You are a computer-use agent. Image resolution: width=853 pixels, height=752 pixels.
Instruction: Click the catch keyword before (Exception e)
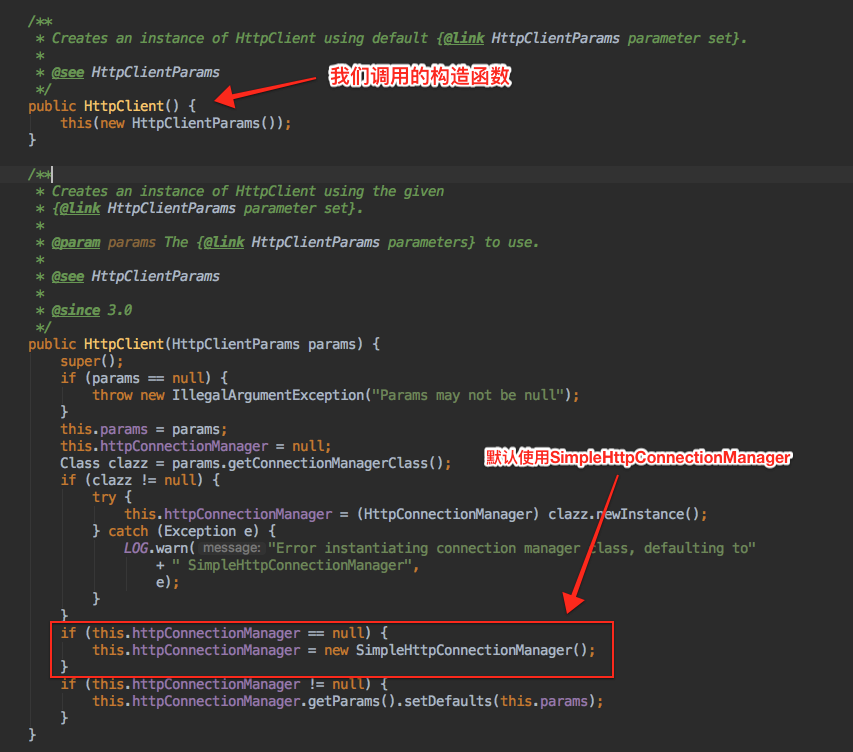tap(128, 531)
